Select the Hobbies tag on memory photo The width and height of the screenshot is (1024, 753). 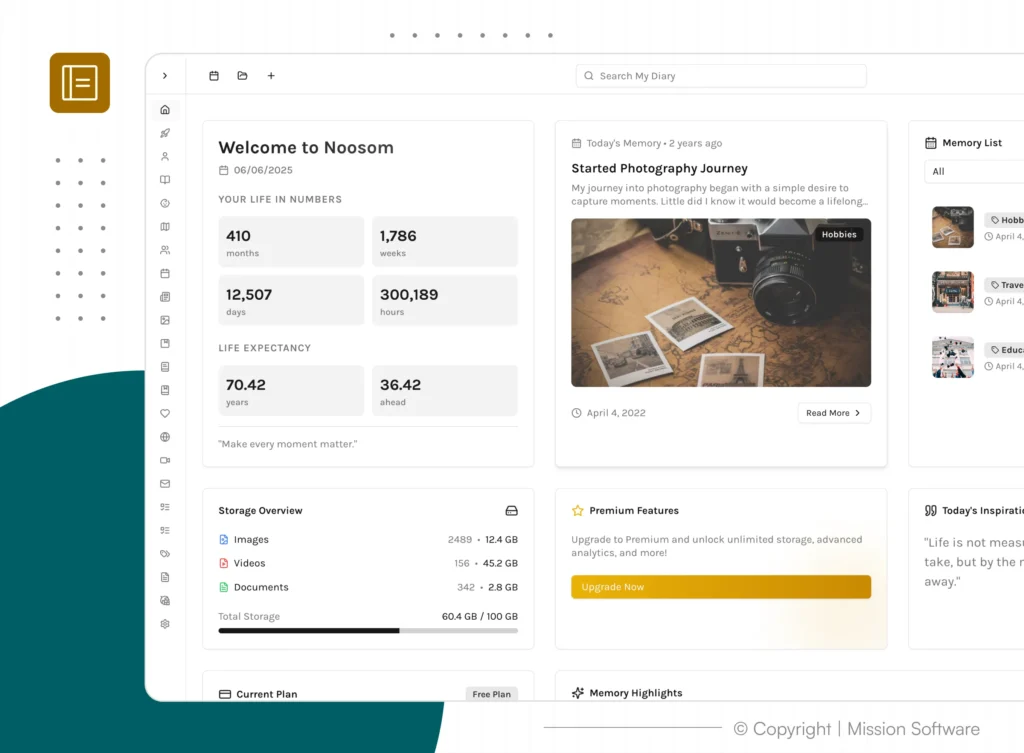839,234
